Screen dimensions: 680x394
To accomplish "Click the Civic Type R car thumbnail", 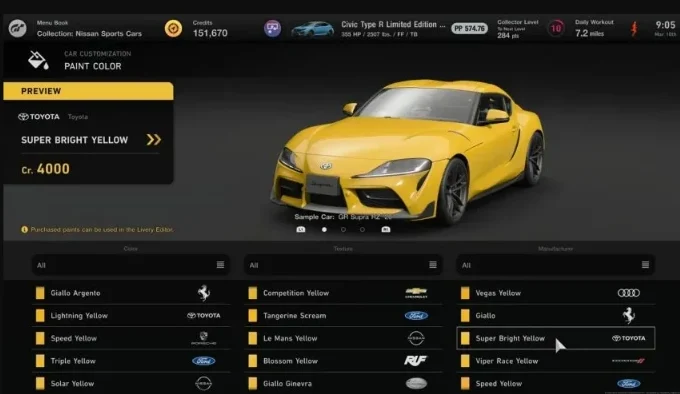I will point(313,29).
